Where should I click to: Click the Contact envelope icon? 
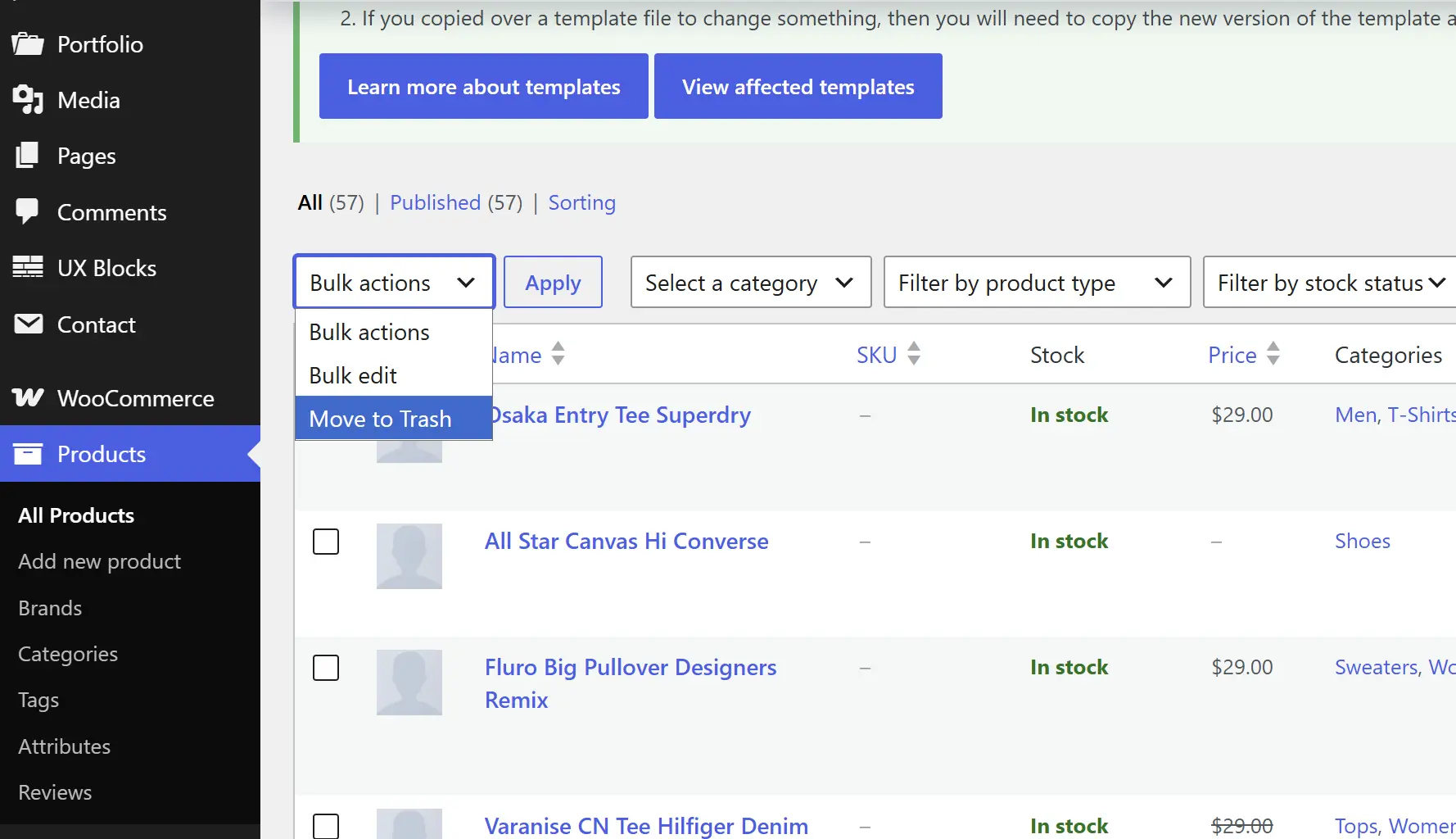tap(28, 324)
